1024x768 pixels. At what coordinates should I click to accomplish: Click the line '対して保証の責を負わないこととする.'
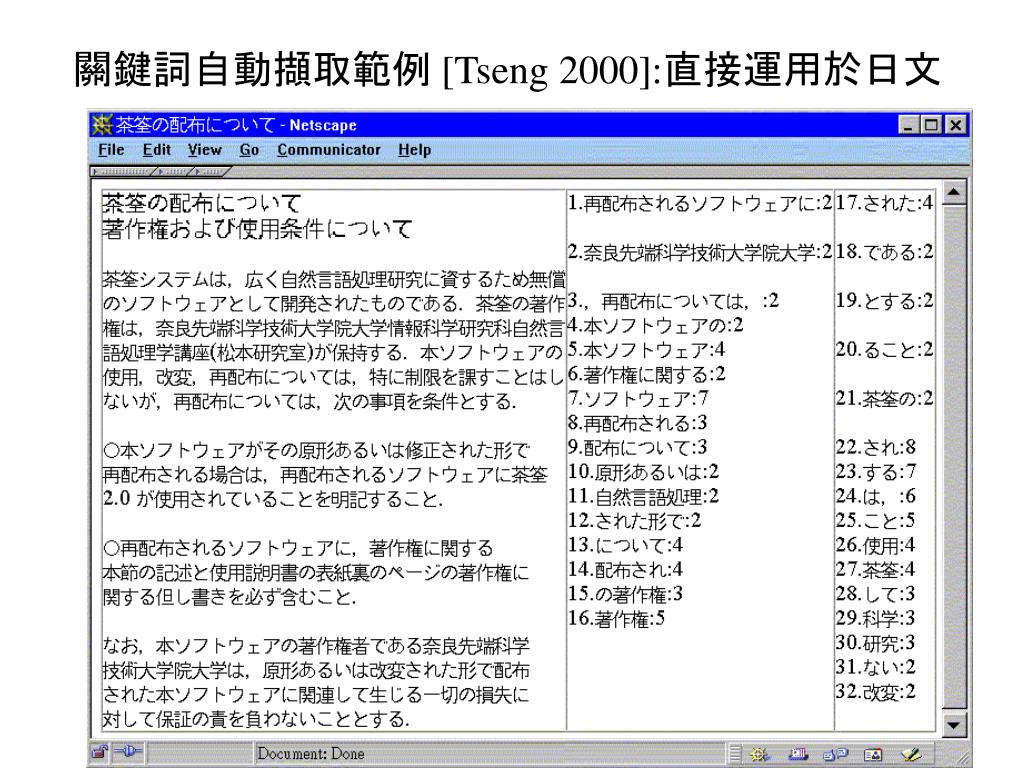pyautogui.click(x=257, y=719)
